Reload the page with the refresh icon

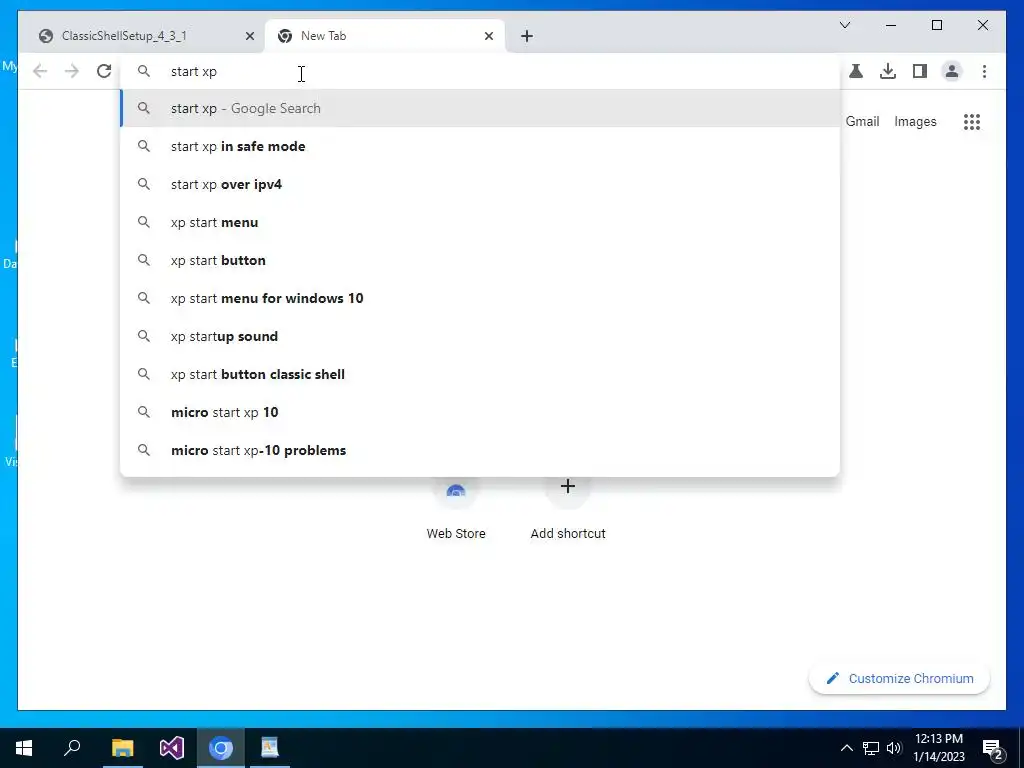[104, 71]
